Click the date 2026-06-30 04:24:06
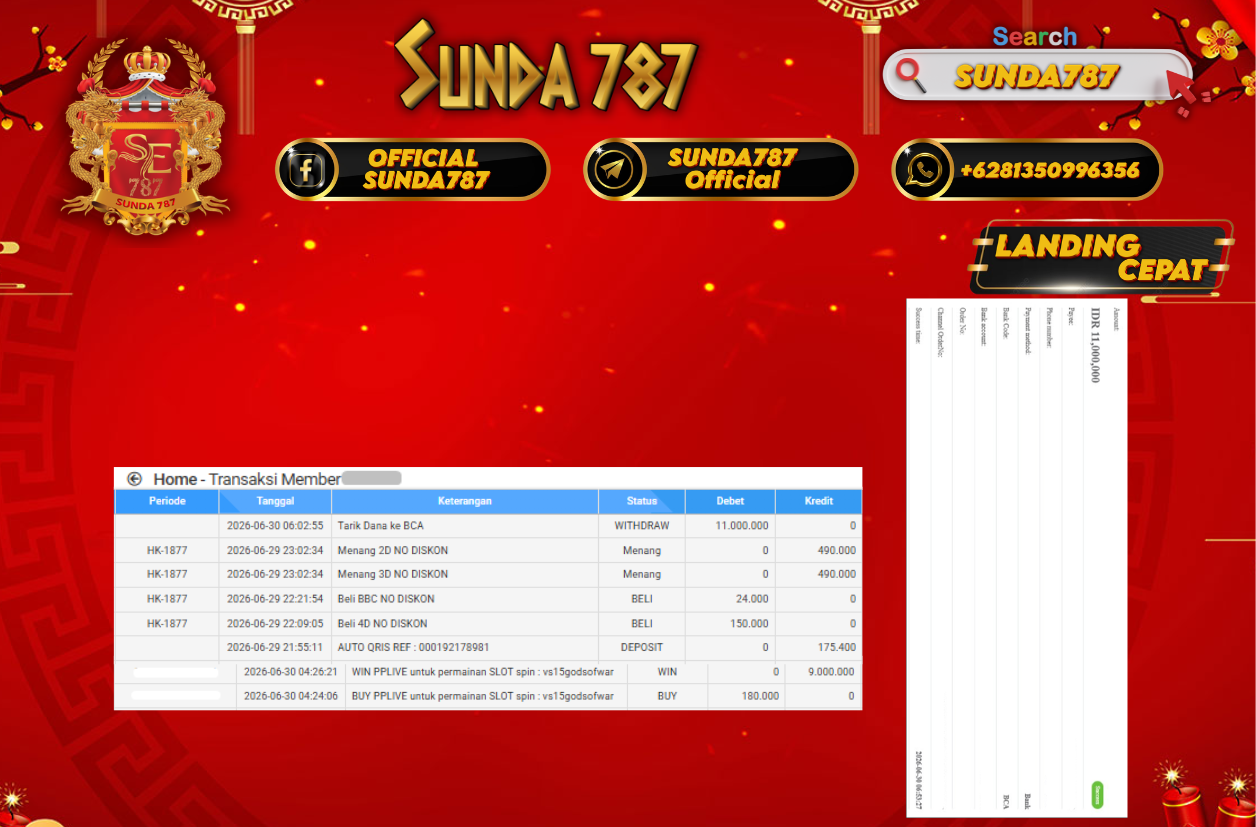The height and width of the screenshot is (827, 1256). pos(291,696)
